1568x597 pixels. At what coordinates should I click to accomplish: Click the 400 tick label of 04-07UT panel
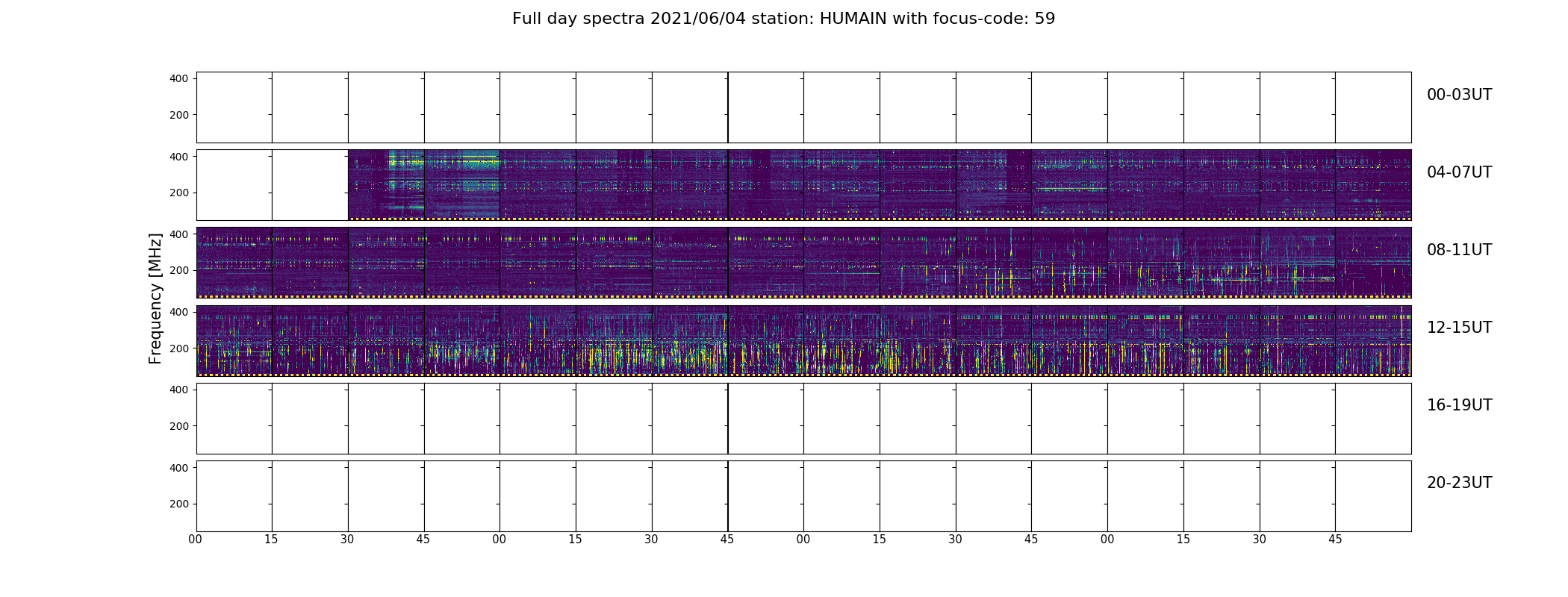pos(179,157)
